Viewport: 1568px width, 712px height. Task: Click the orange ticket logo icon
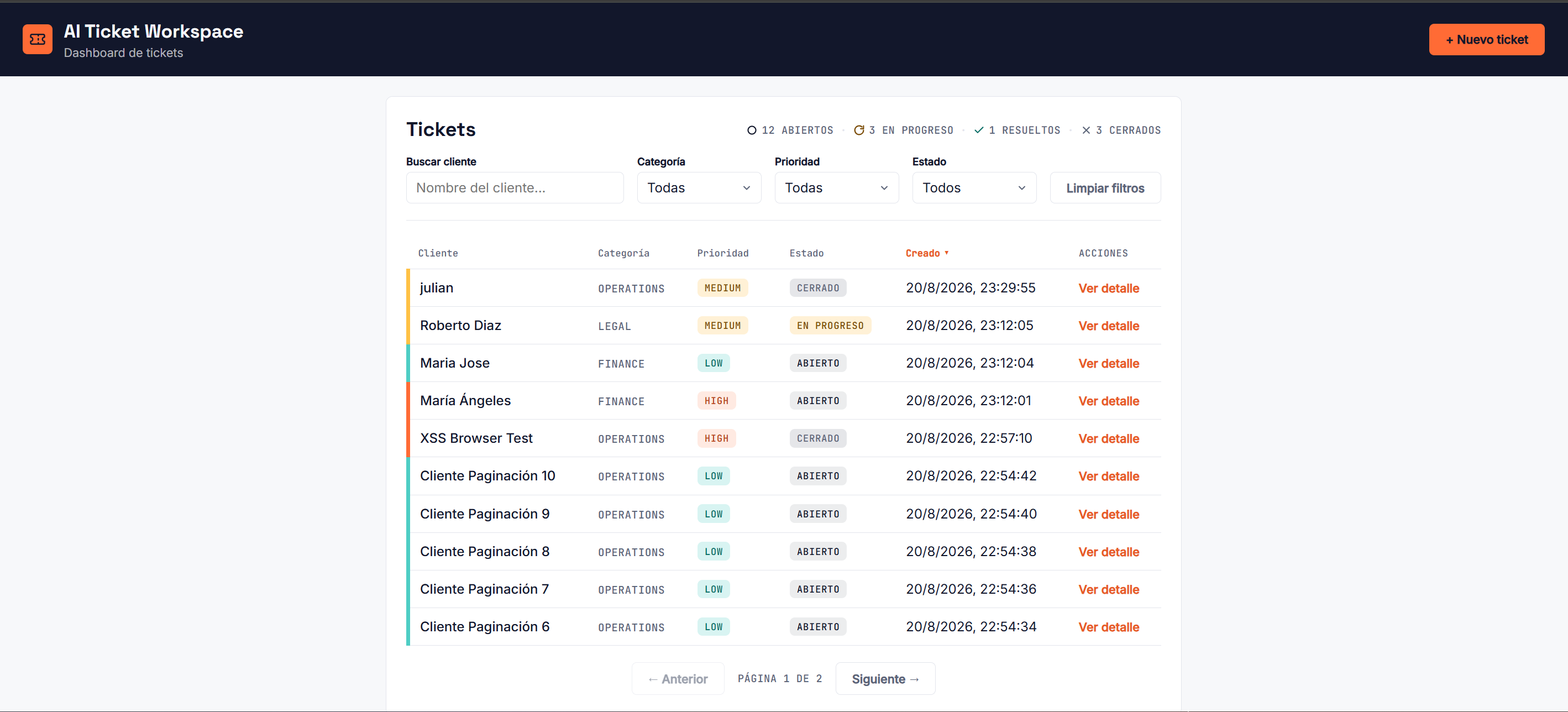[x=37, y=40]
